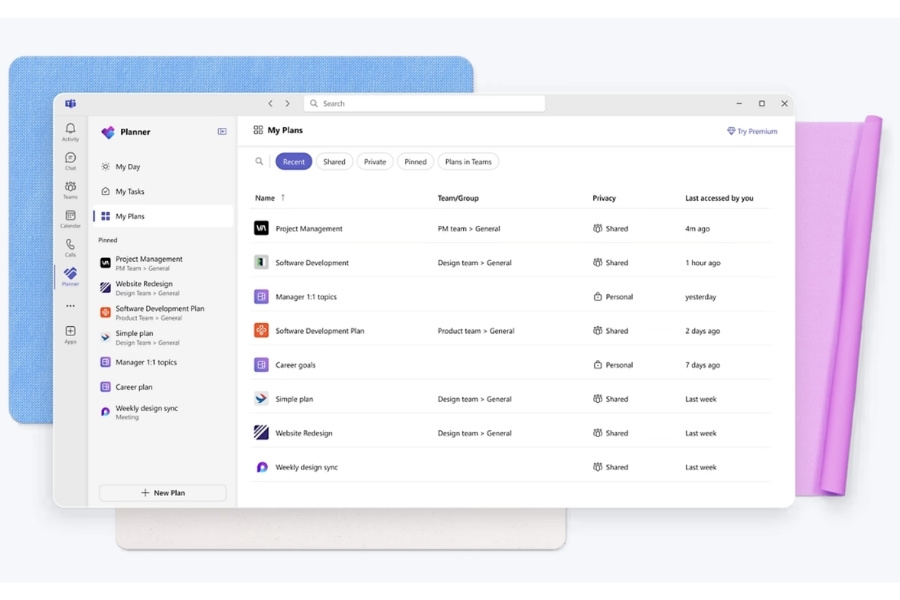900x600 pixels.
Task: Open the More options ellipsis in the sidebar
Action: click(70, 305)
